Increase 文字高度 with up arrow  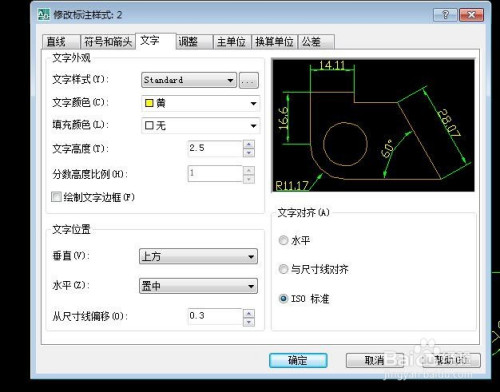[249, 144]
